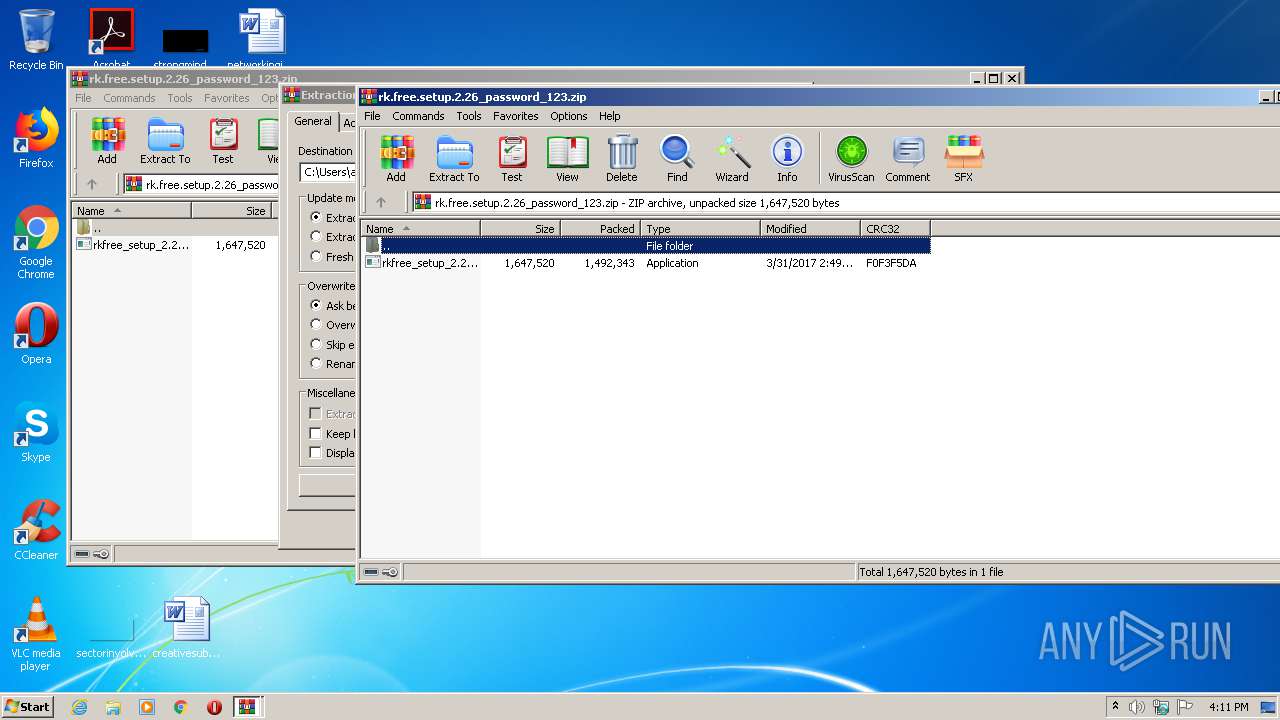
Task: Click up arrow in background WinRAR window
Action: 92,184
